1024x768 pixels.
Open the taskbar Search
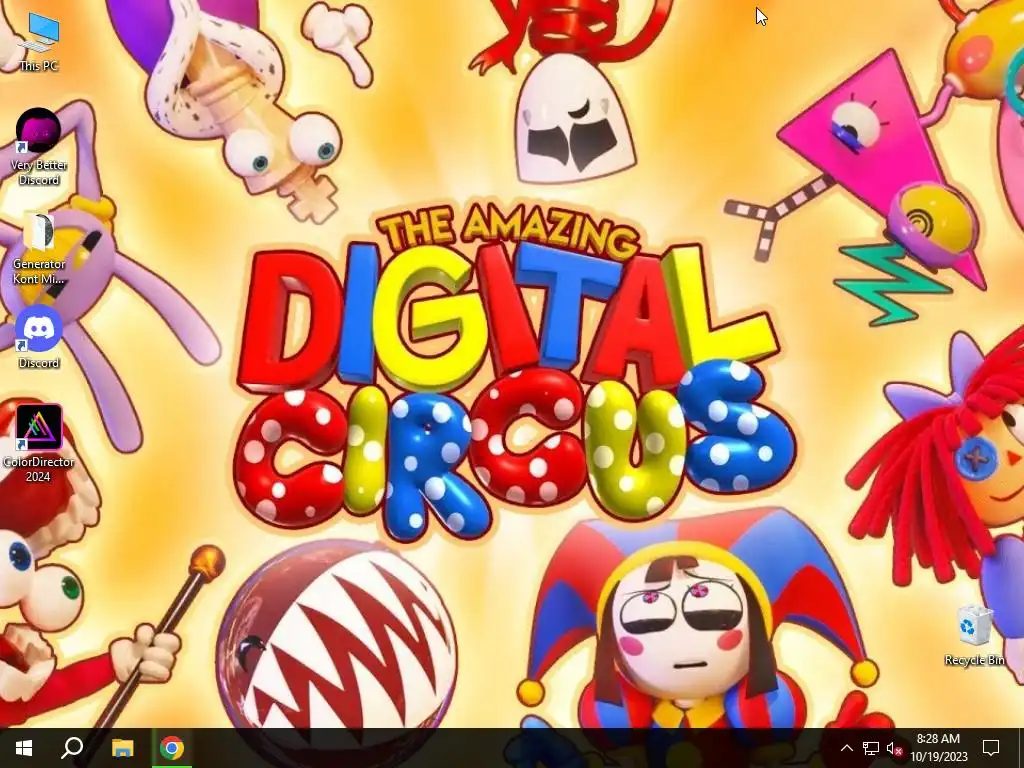coord(72,748)
